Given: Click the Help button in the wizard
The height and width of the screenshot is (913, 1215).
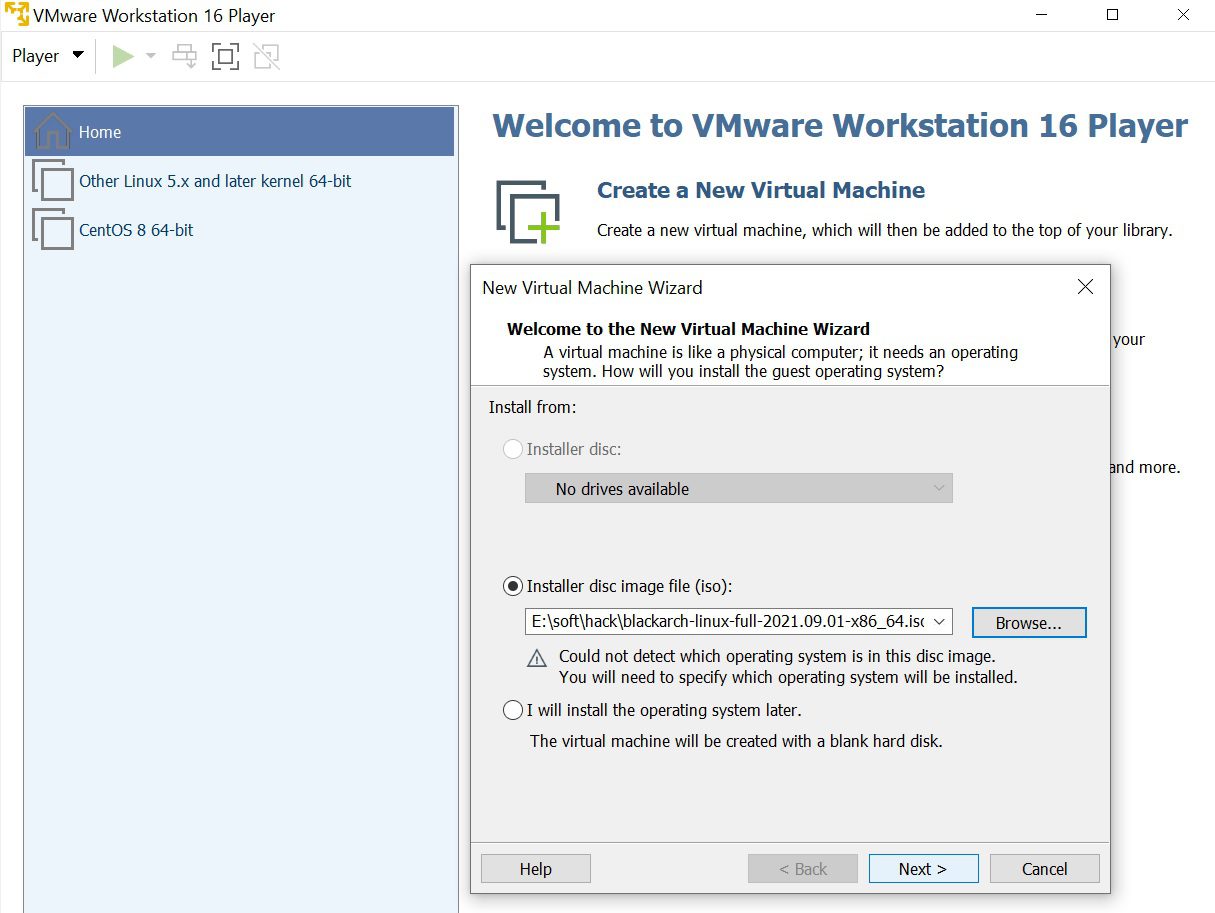Looking at the screenshot, I should click(x=535, y=868).
